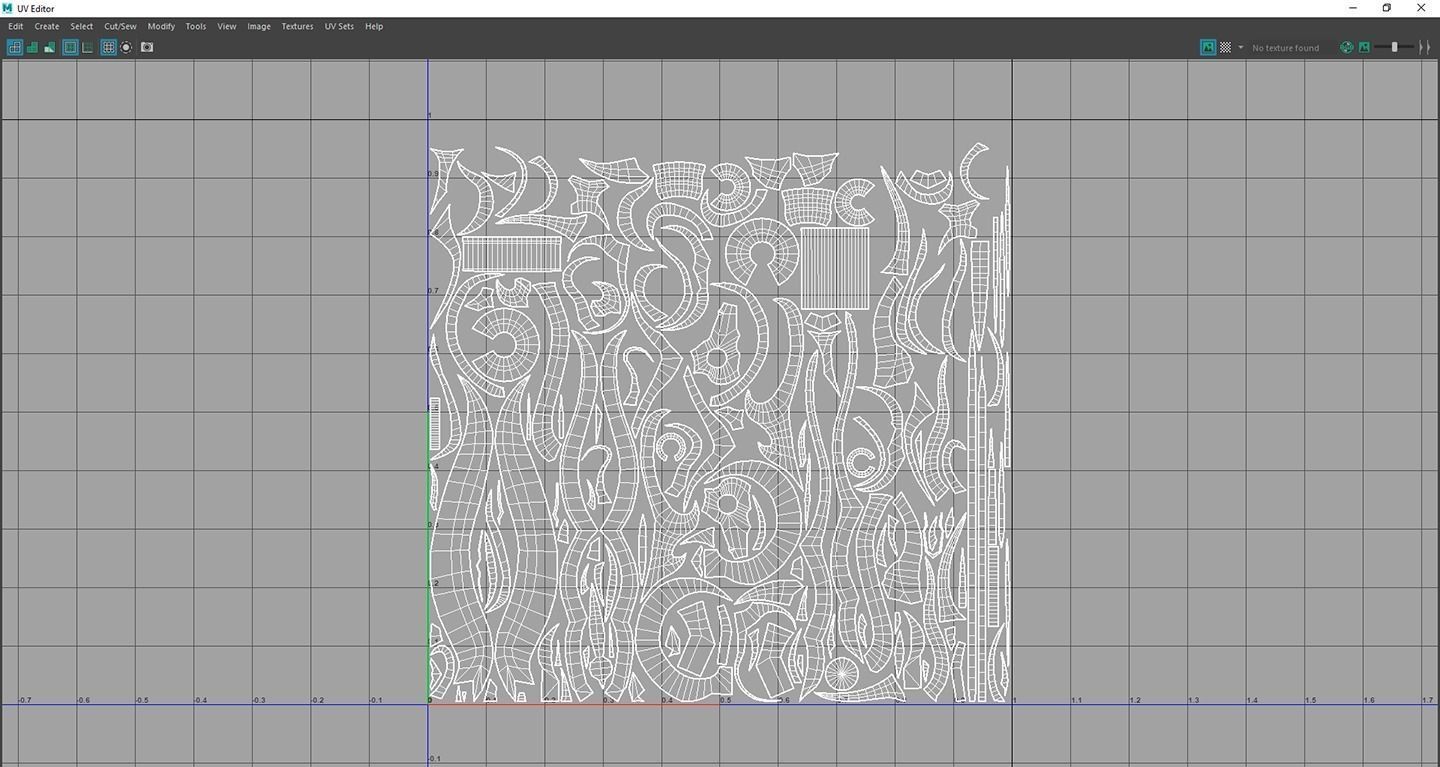Viewport: 1440px width, 767px height.
Task: Open the Create menu
Action: [47, 26]
